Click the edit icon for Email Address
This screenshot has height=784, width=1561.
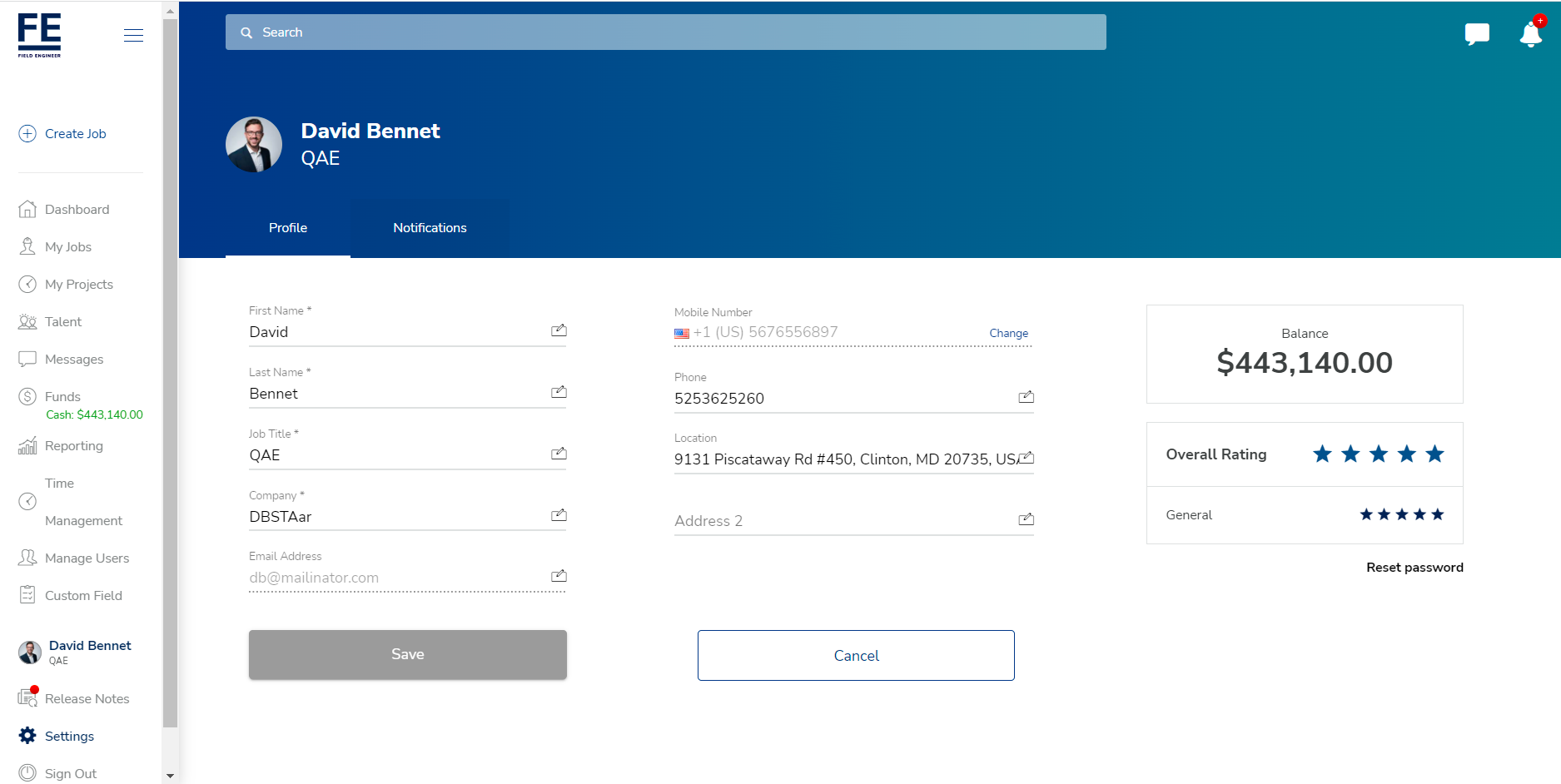click(559, 576)
